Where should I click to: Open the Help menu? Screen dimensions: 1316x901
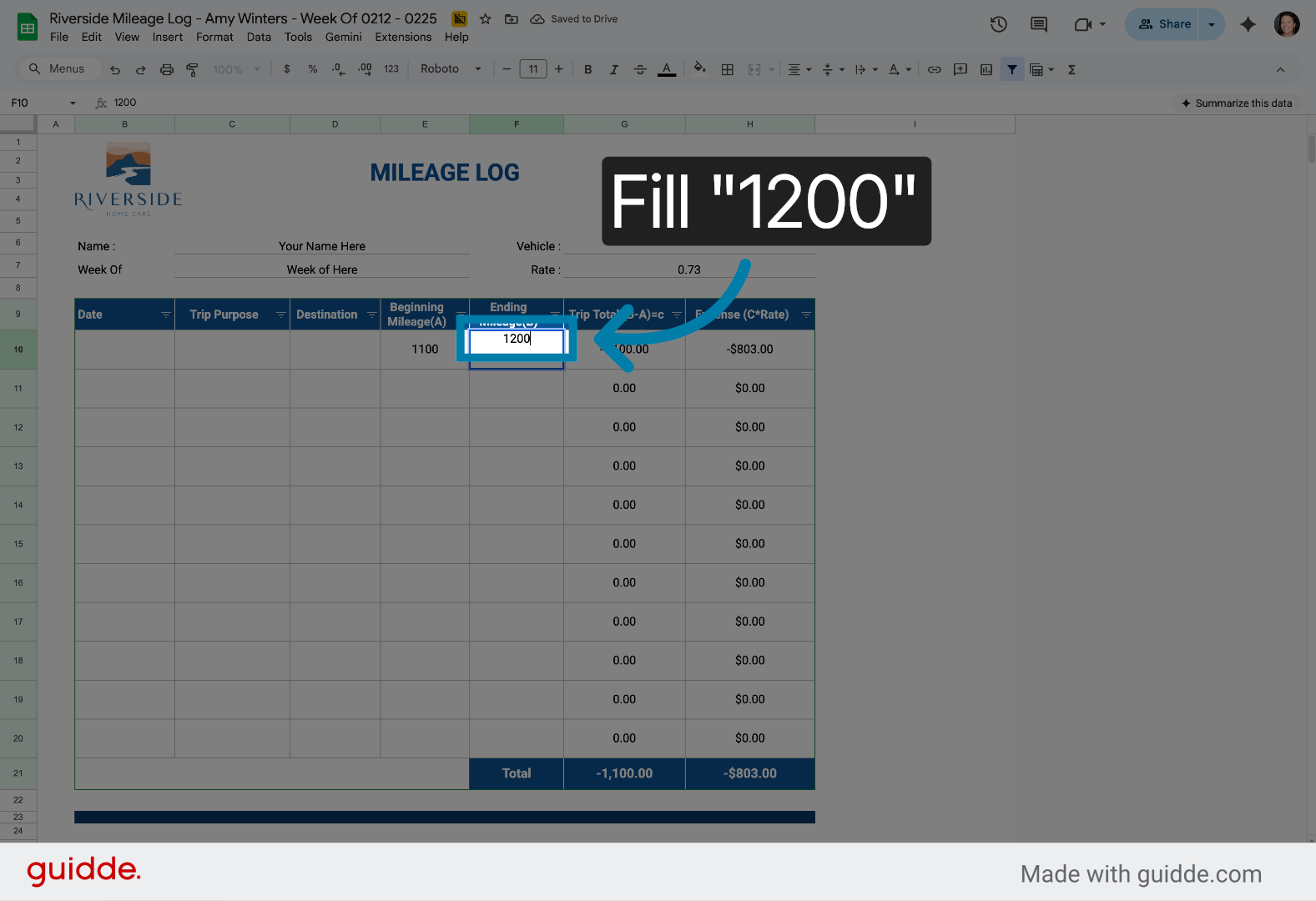click(x=456, y=38)
